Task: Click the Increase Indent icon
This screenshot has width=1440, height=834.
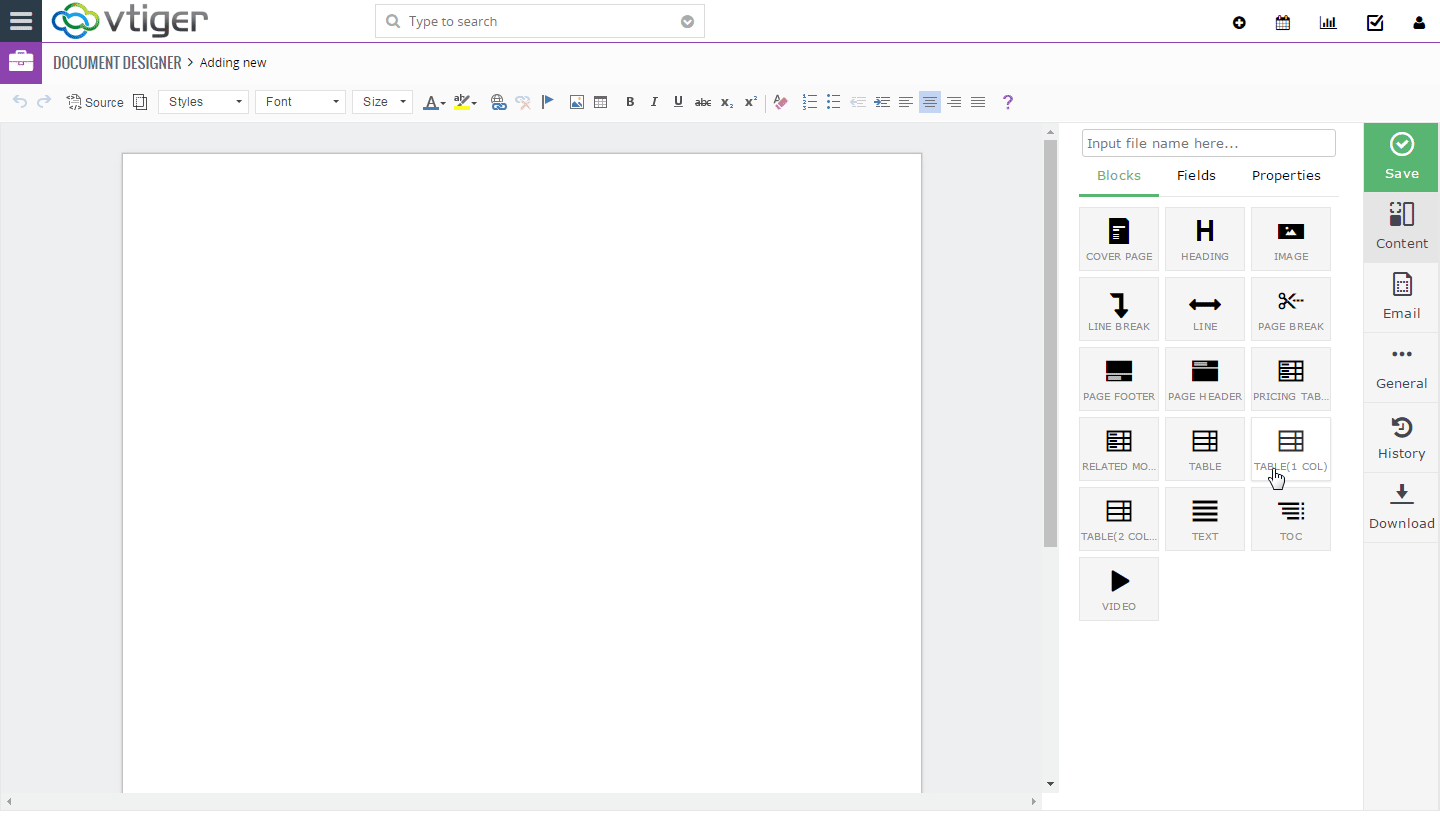Action: click(x=882, y=102)
